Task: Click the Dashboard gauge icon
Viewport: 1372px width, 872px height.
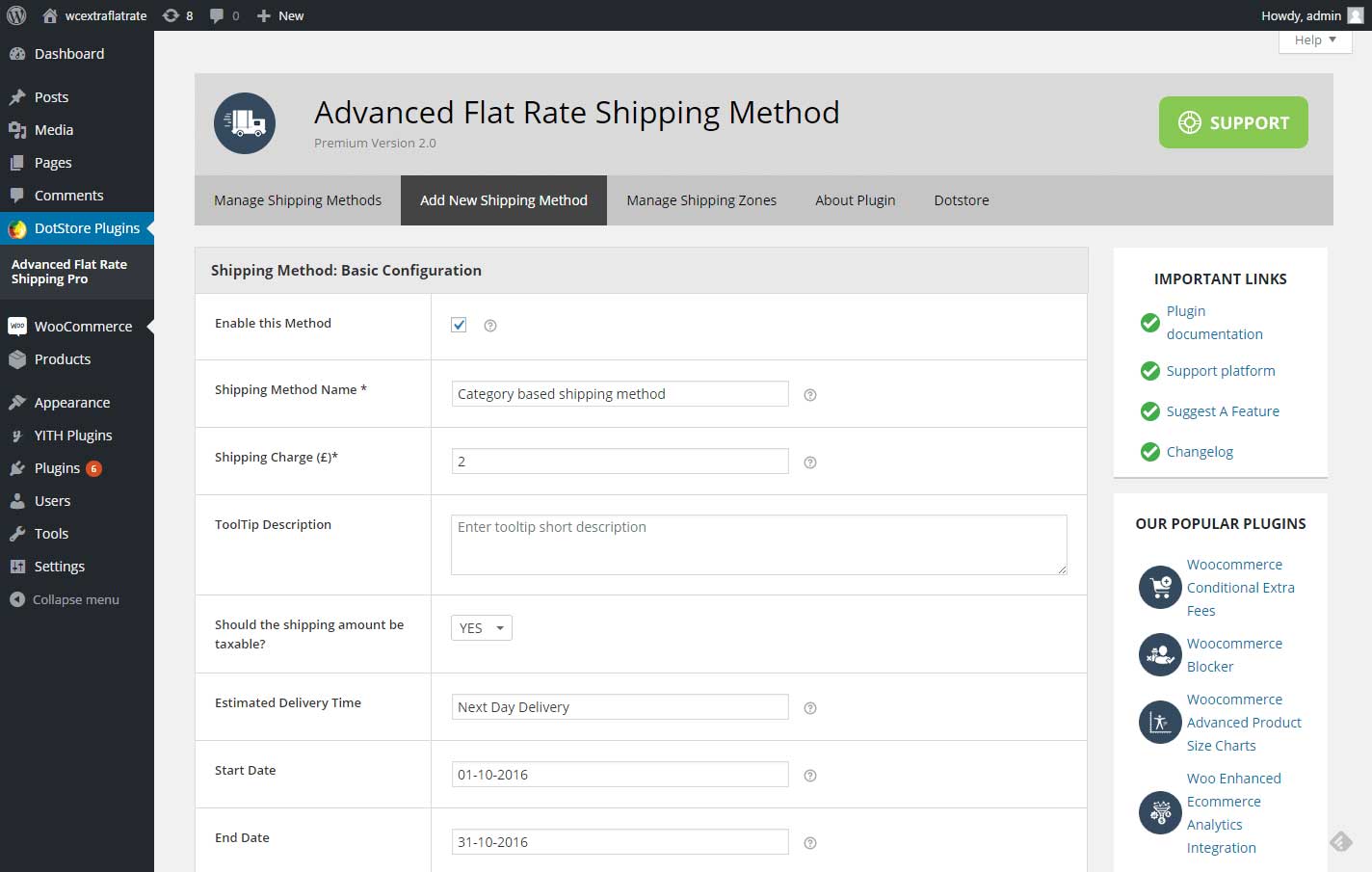Action: click(x=17, y=54)
